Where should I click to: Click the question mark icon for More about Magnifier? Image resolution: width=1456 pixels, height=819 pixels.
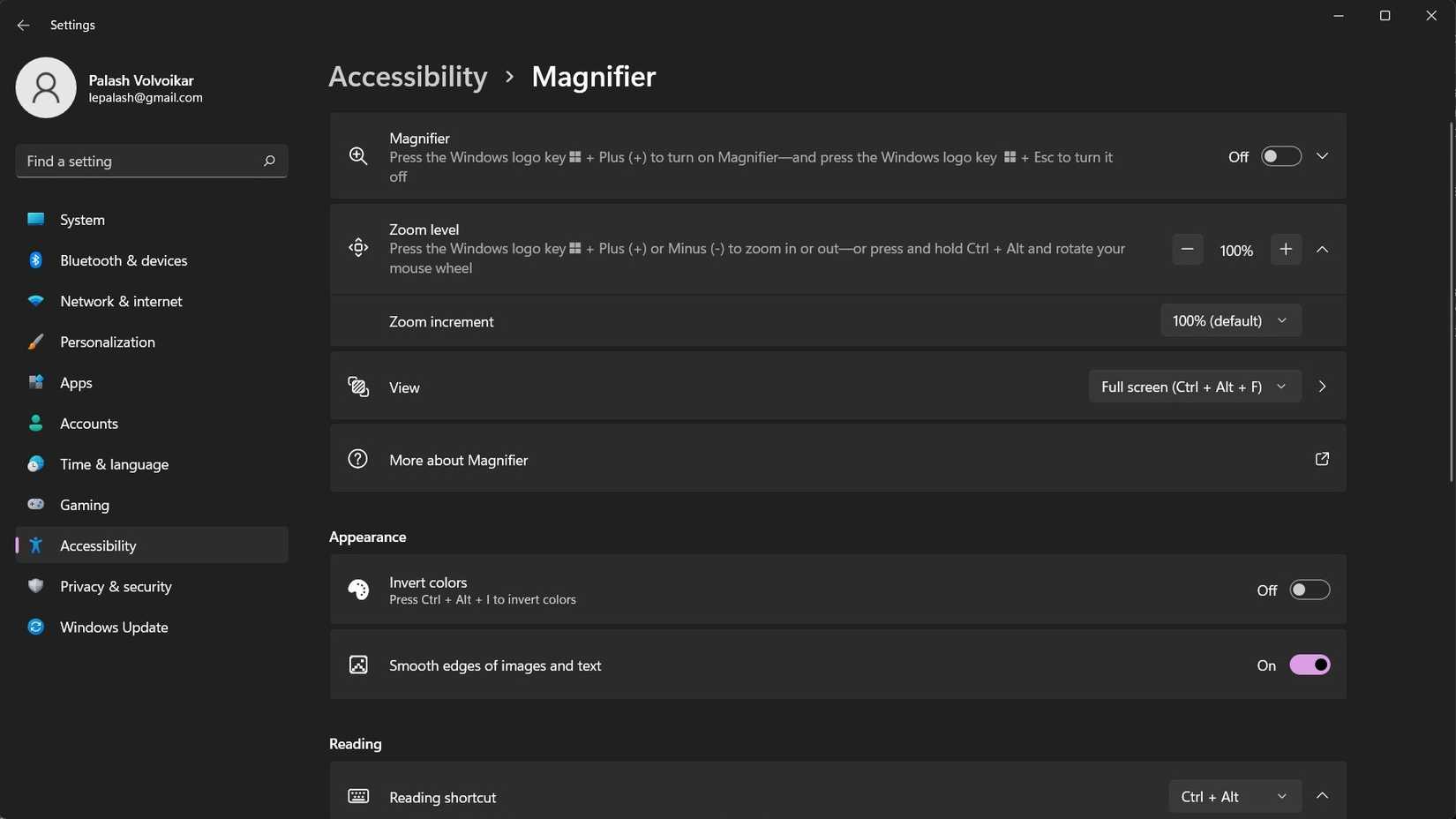[x=358, y=459]
